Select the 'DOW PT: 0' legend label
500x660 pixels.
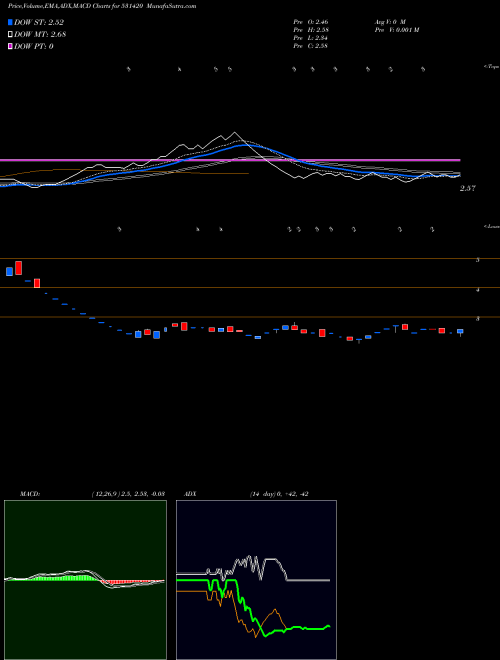point(33,46)
